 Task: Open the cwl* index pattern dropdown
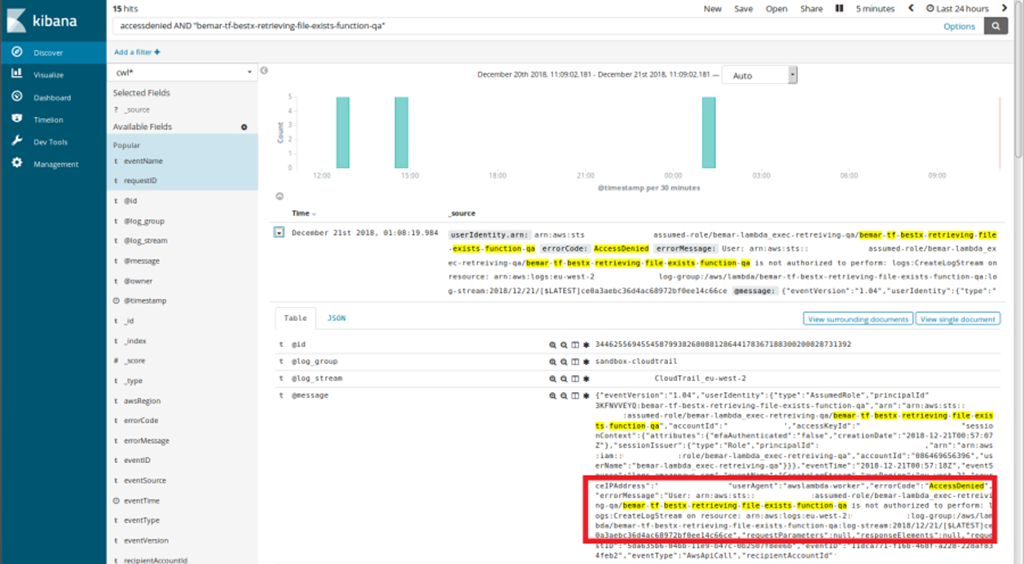[x=182, y=73]
